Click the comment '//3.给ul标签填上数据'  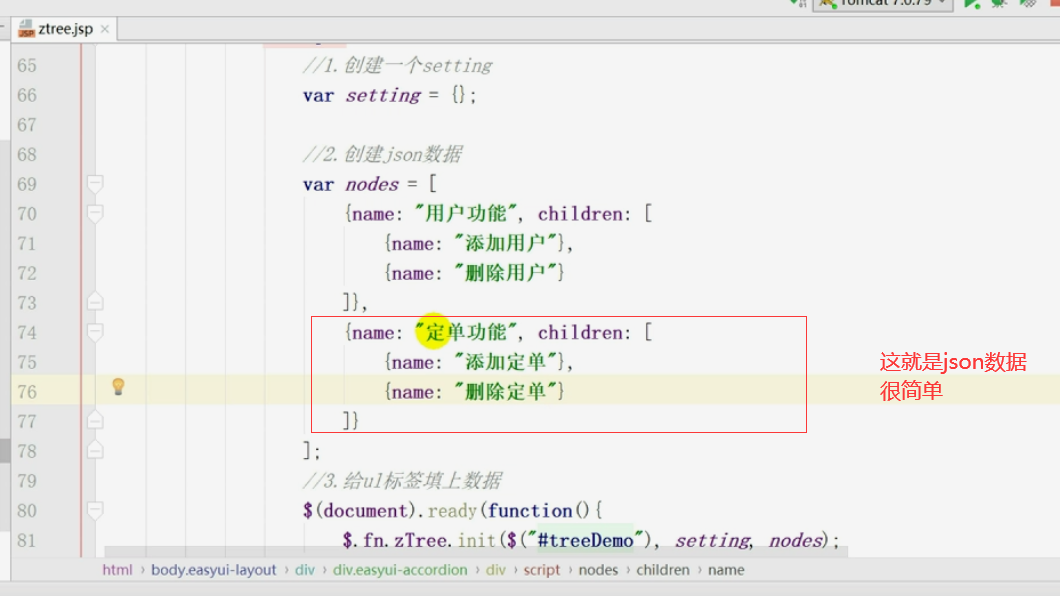pos(402,481)
